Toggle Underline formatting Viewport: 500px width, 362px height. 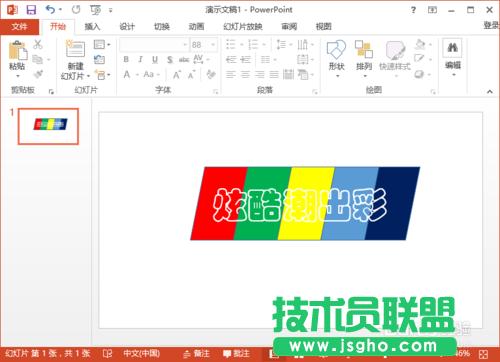(155, 60)
